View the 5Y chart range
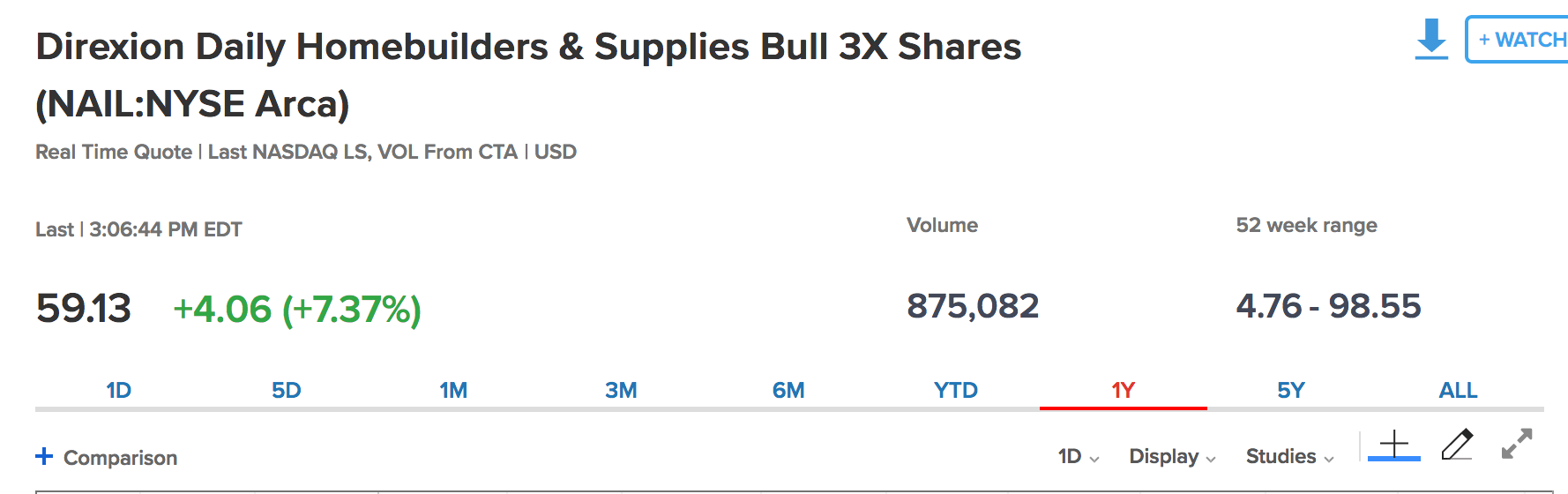The width and height of the screenshot is (1568, 494). pos(1290,390)
